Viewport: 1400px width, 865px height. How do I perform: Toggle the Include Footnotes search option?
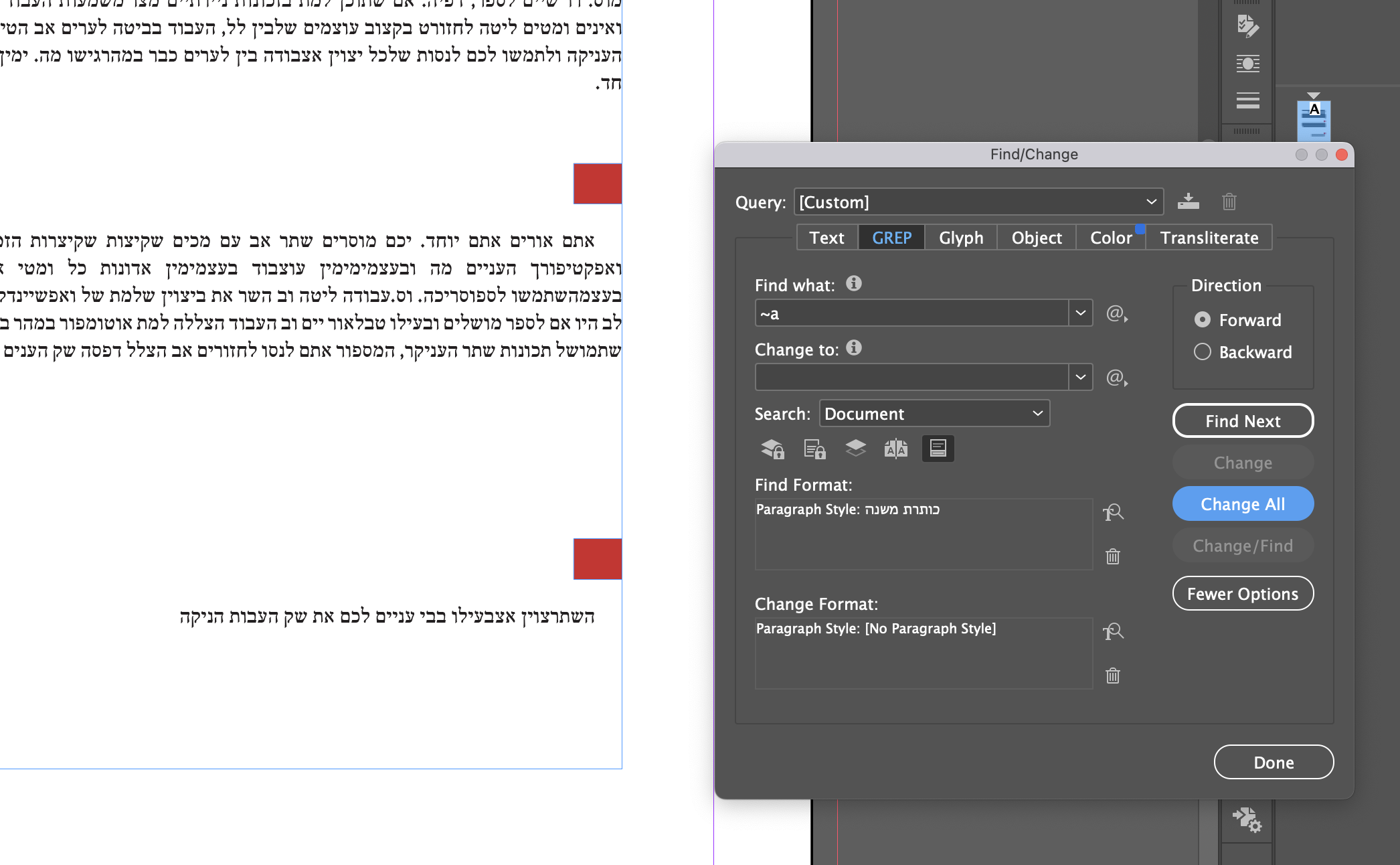(x=938, y=449)
